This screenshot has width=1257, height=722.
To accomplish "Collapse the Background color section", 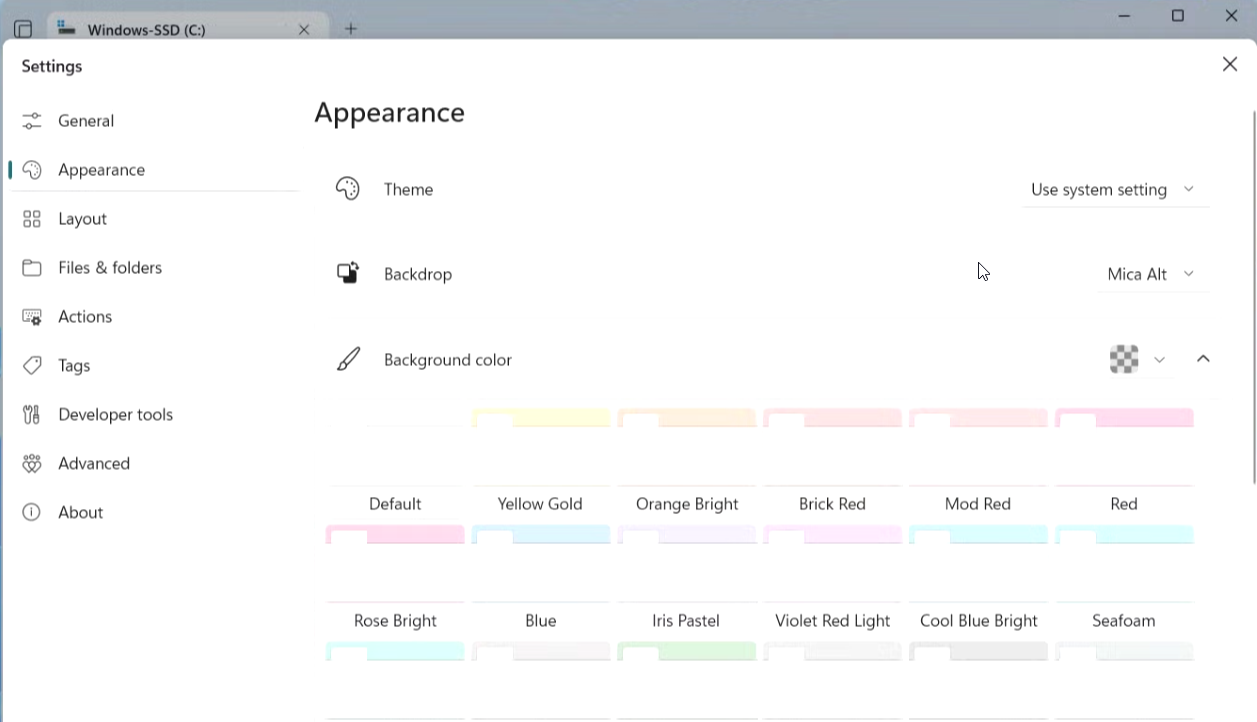I will click(1203, 359).
